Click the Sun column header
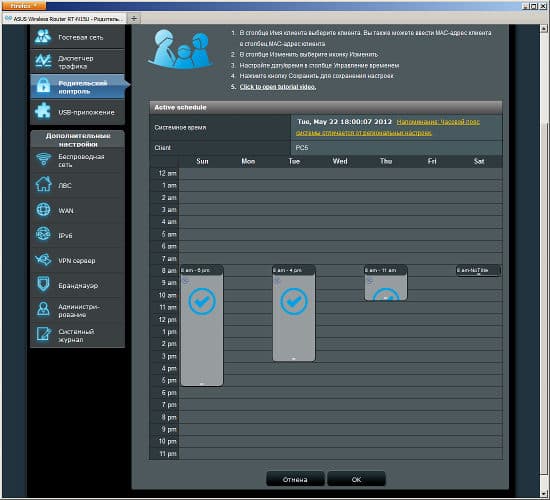550x500 pixels. point(202,161)
